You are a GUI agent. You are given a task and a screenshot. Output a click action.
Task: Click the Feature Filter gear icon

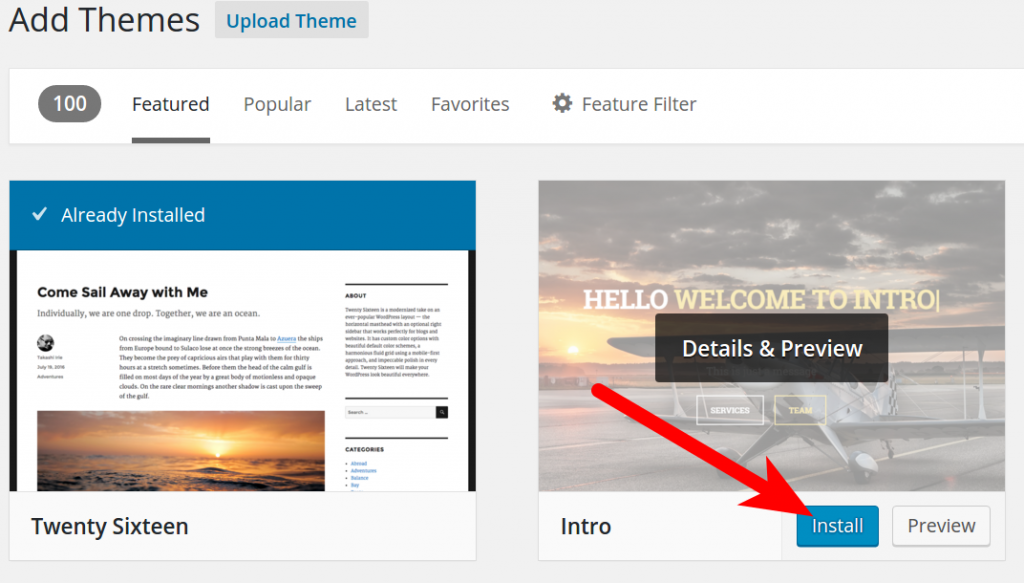(562, 103)
